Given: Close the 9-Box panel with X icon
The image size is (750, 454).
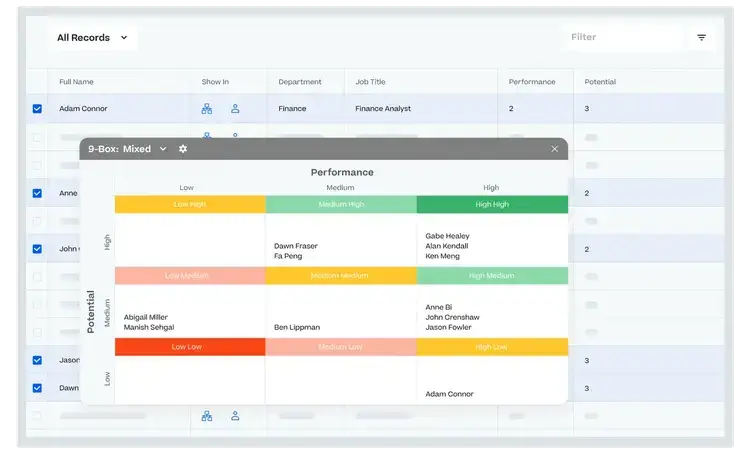Looking at the screenshot, I should pos(554,149).
